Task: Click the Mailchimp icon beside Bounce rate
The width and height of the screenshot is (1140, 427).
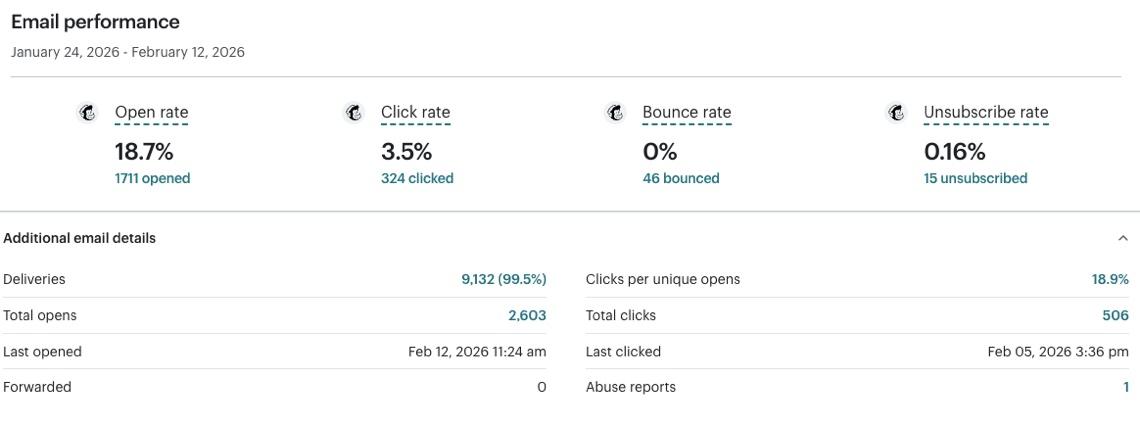Action: pos(616,113)
